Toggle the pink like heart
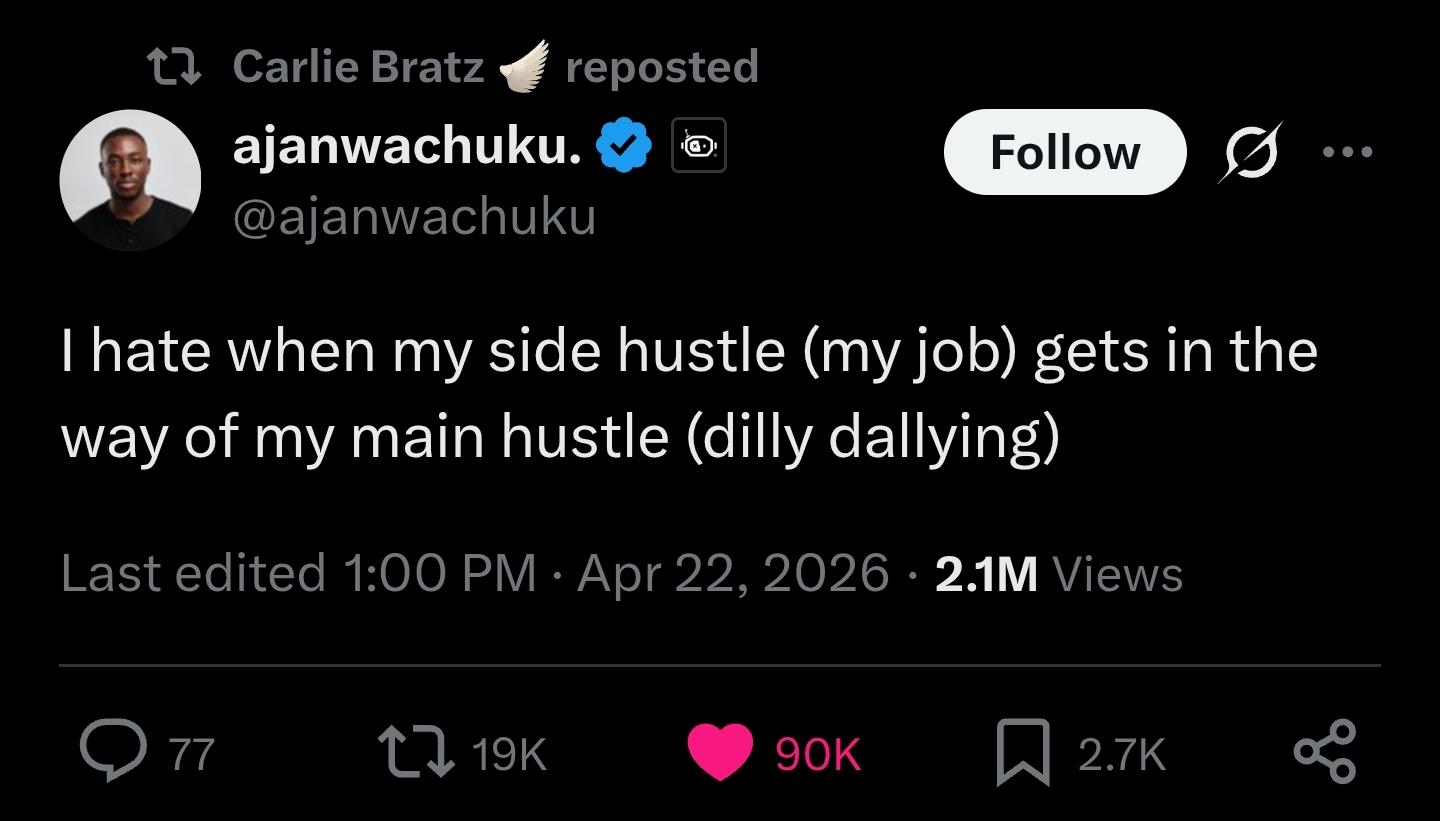The image size is (1440, 821). point(720,751)
